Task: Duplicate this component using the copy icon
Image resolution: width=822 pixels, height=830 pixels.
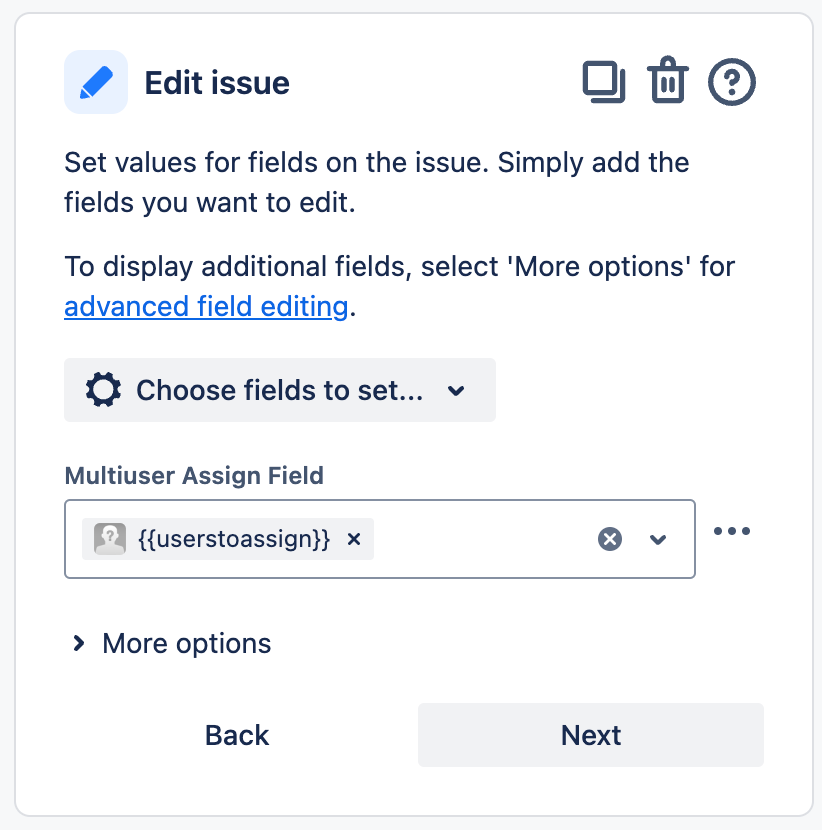Action: (x=604, y=82)
